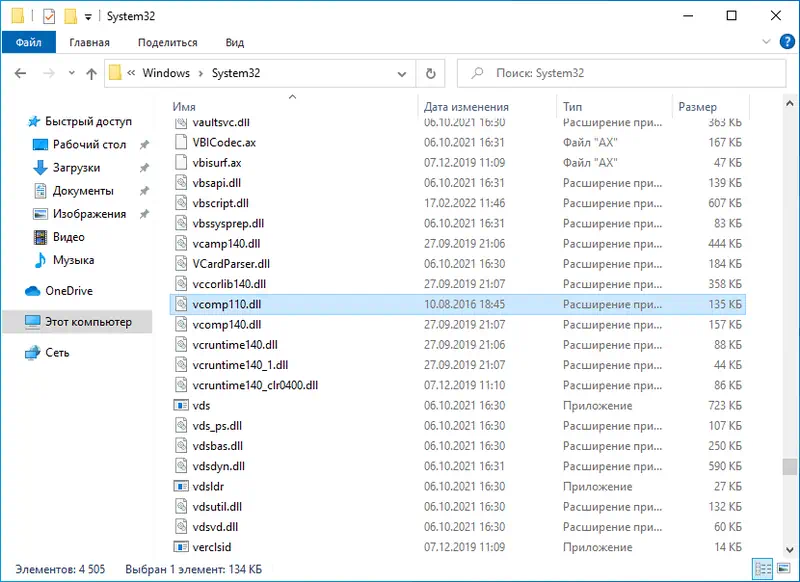Image resolution: width=800 pixels, height=582 pixels.
Task: Click the Forward navigation arrow
Action: [49, 73]
